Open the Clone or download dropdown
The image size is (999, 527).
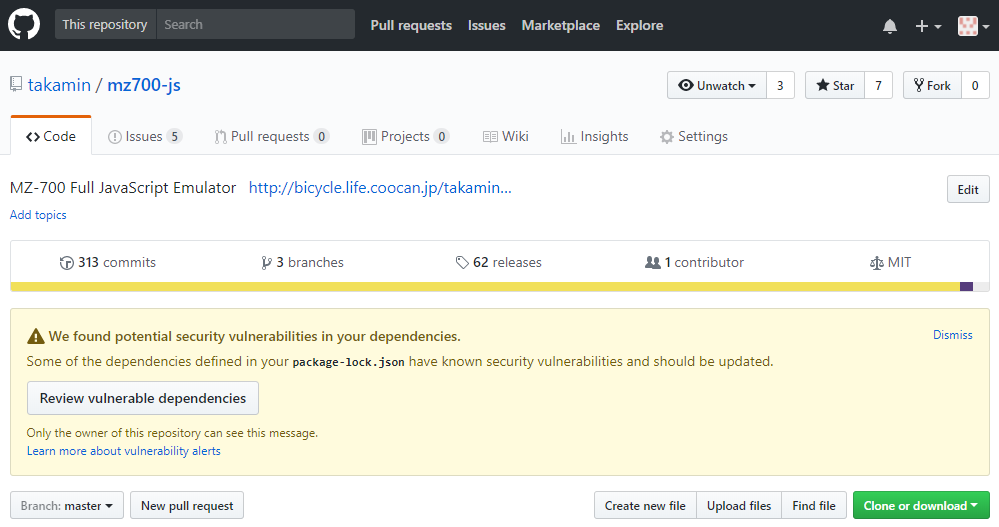(x=921, y=505)
